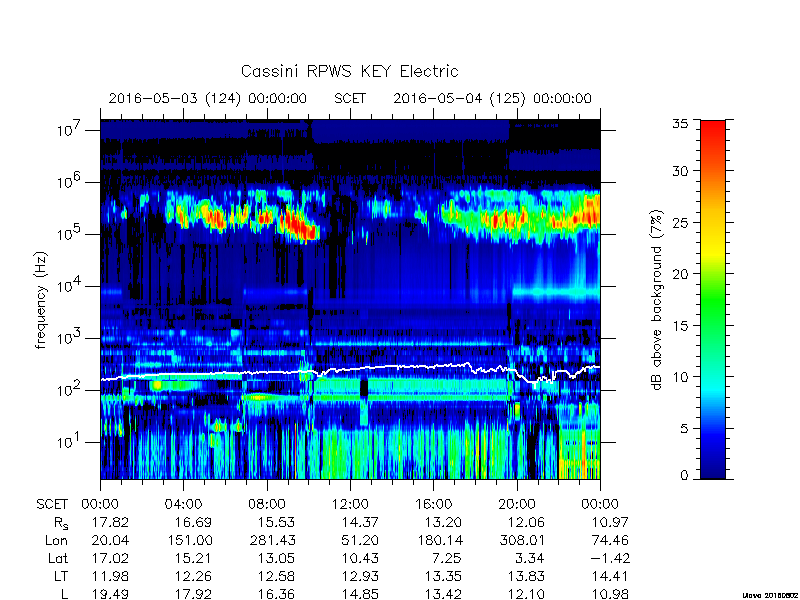This screenshot has height=600, width=800.
Task: Click Lon value 20.04
Action: 110,540
